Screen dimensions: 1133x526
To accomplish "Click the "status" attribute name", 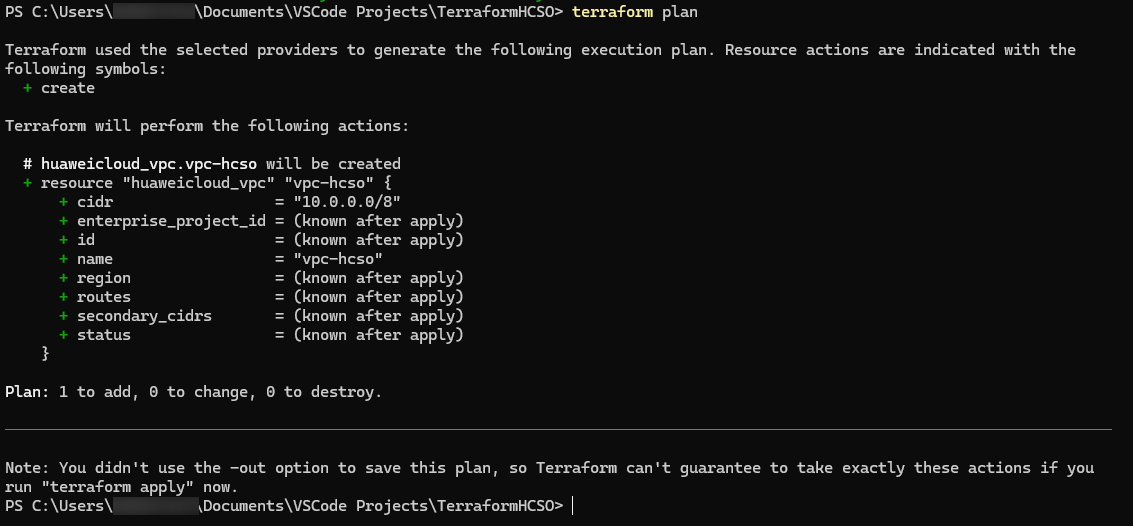I will click(104, 335).
